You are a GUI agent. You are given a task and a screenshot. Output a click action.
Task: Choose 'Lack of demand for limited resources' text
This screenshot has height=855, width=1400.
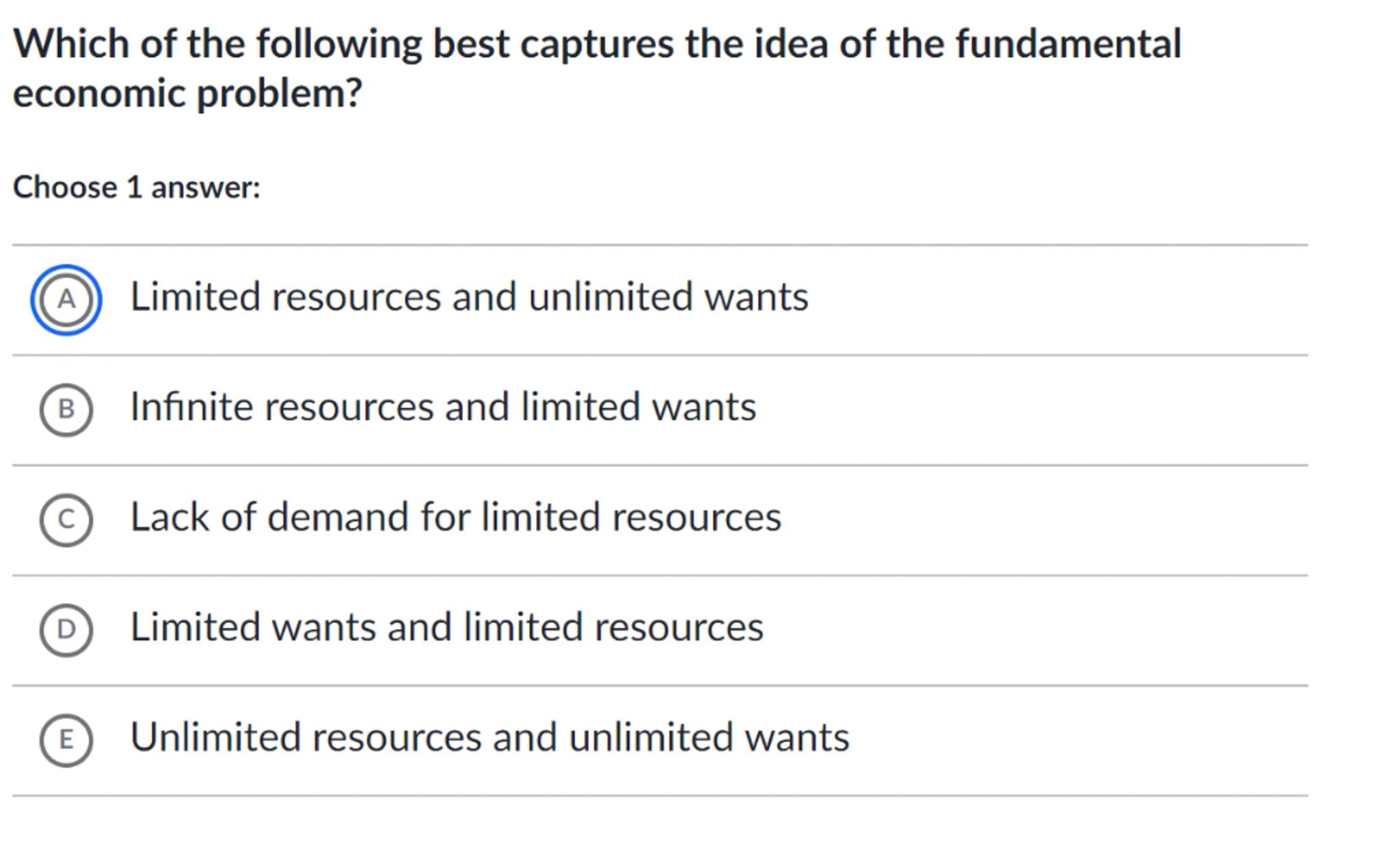tap(455, 517)
